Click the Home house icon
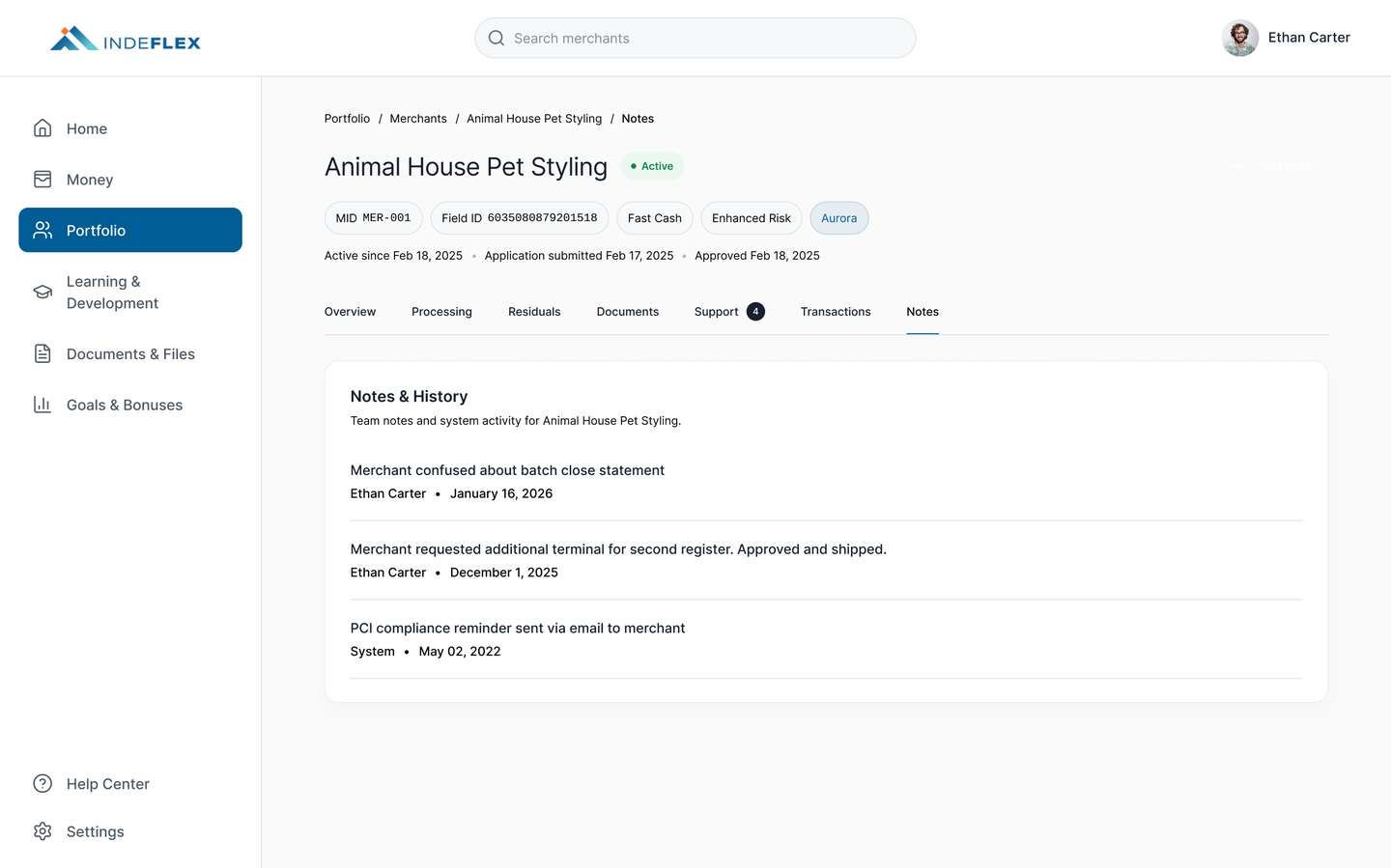 coord(43,128)
